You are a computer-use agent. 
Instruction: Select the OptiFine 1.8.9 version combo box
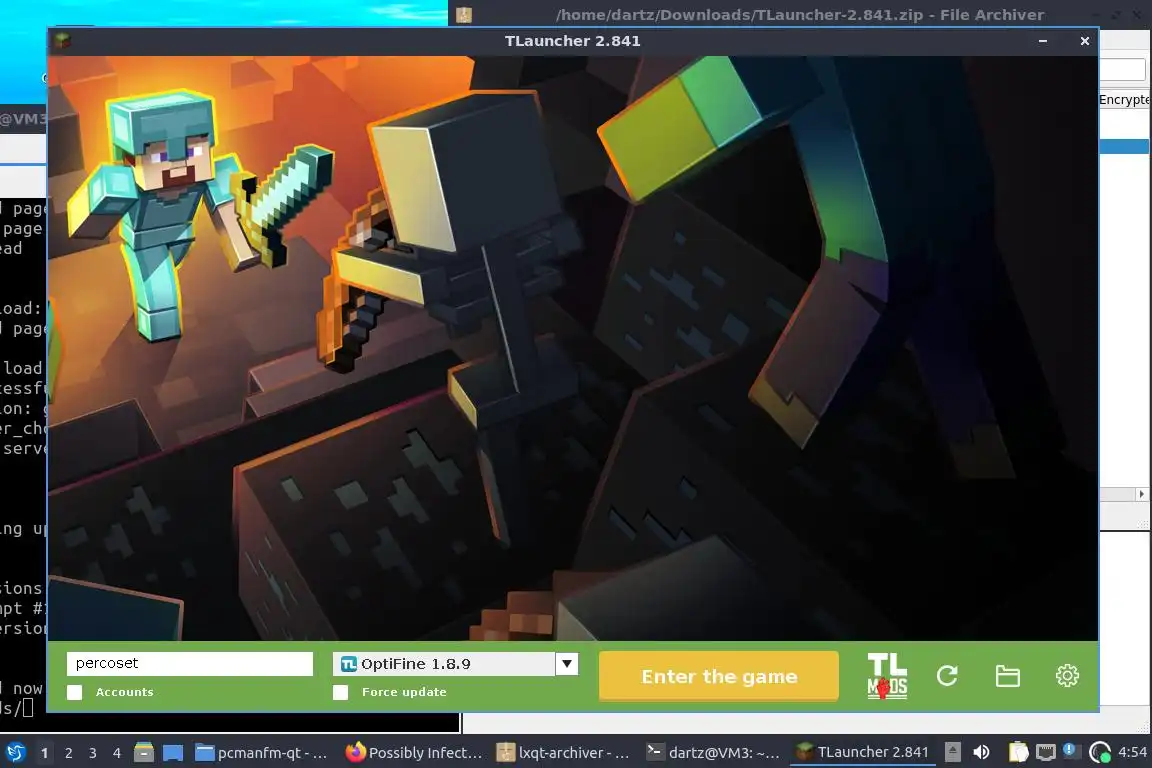(456, 664)
